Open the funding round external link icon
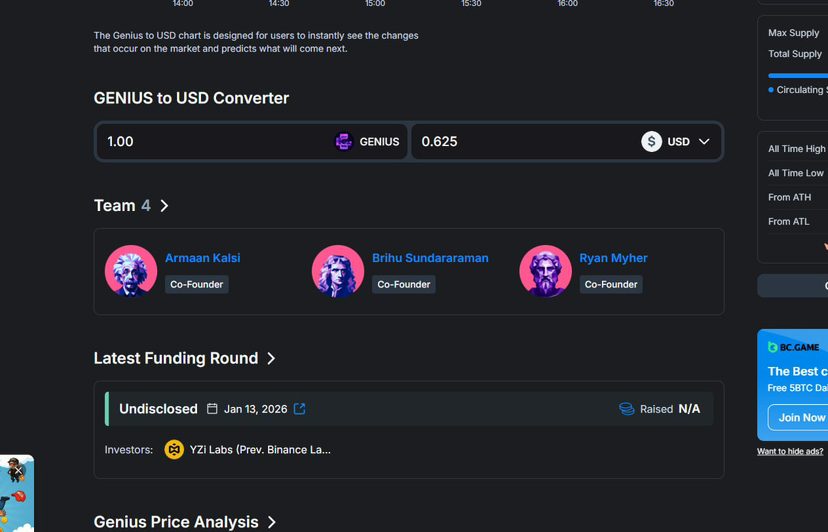Viewport: 828px width, 532px height. [300, 409]
